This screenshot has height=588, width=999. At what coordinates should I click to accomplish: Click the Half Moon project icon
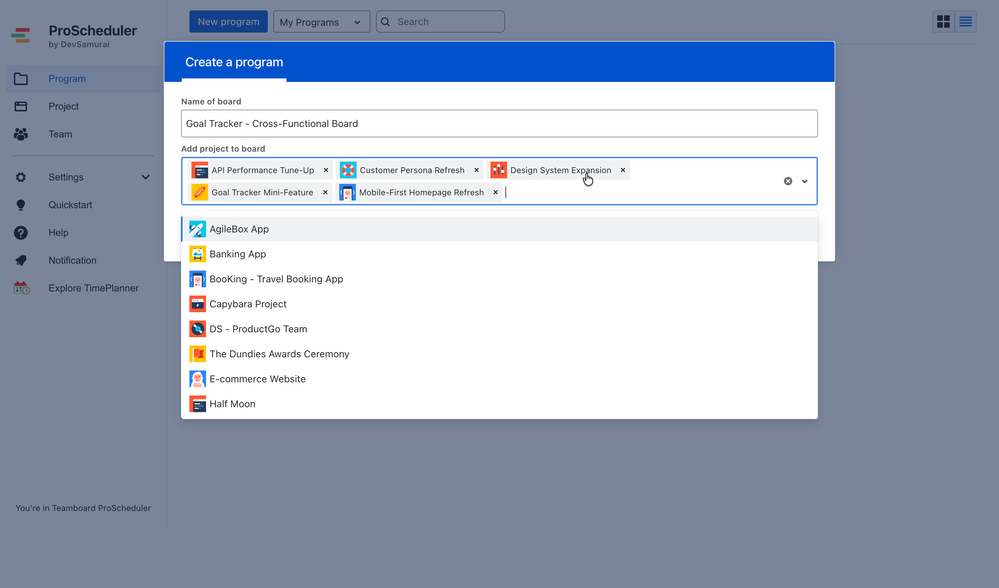point(198,404)
